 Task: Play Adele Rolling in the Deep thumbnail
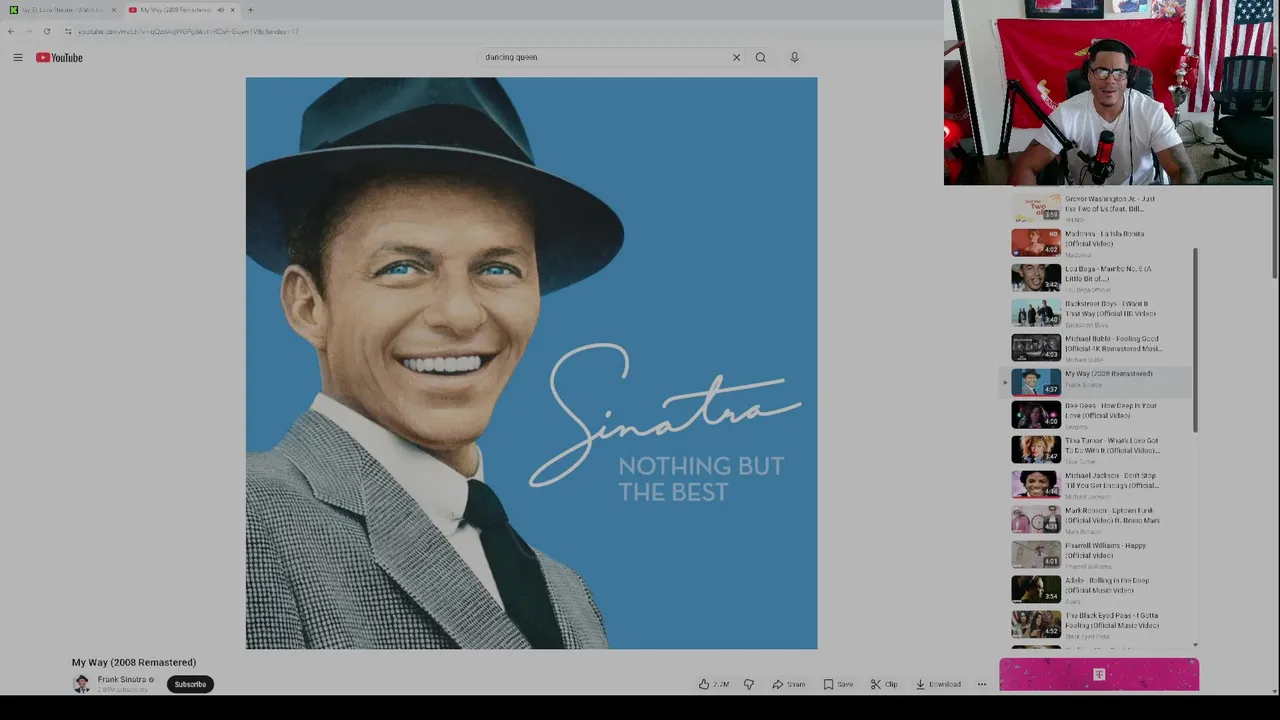1036,590
